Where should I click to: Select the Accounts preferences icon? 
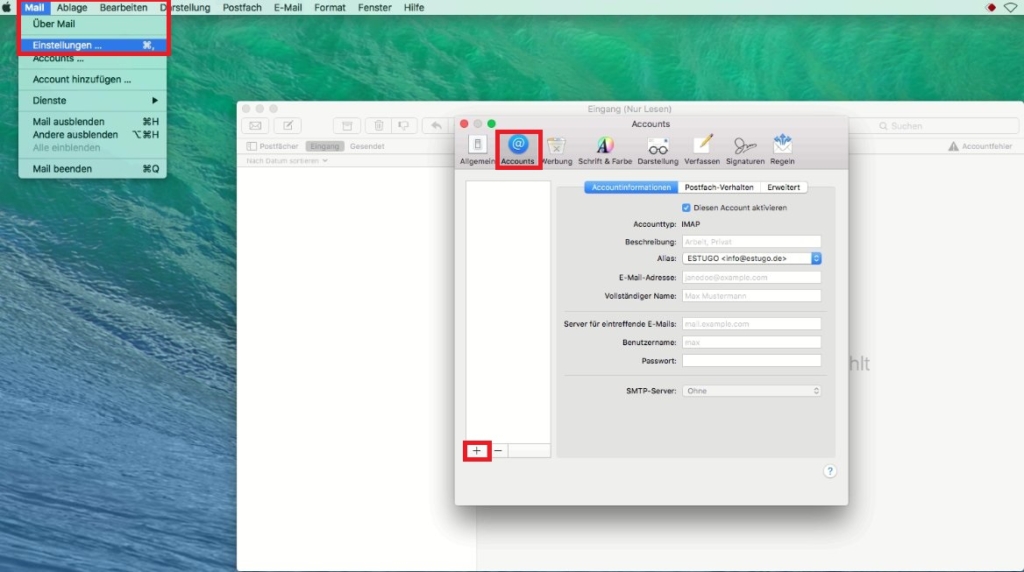pos(518,149)
